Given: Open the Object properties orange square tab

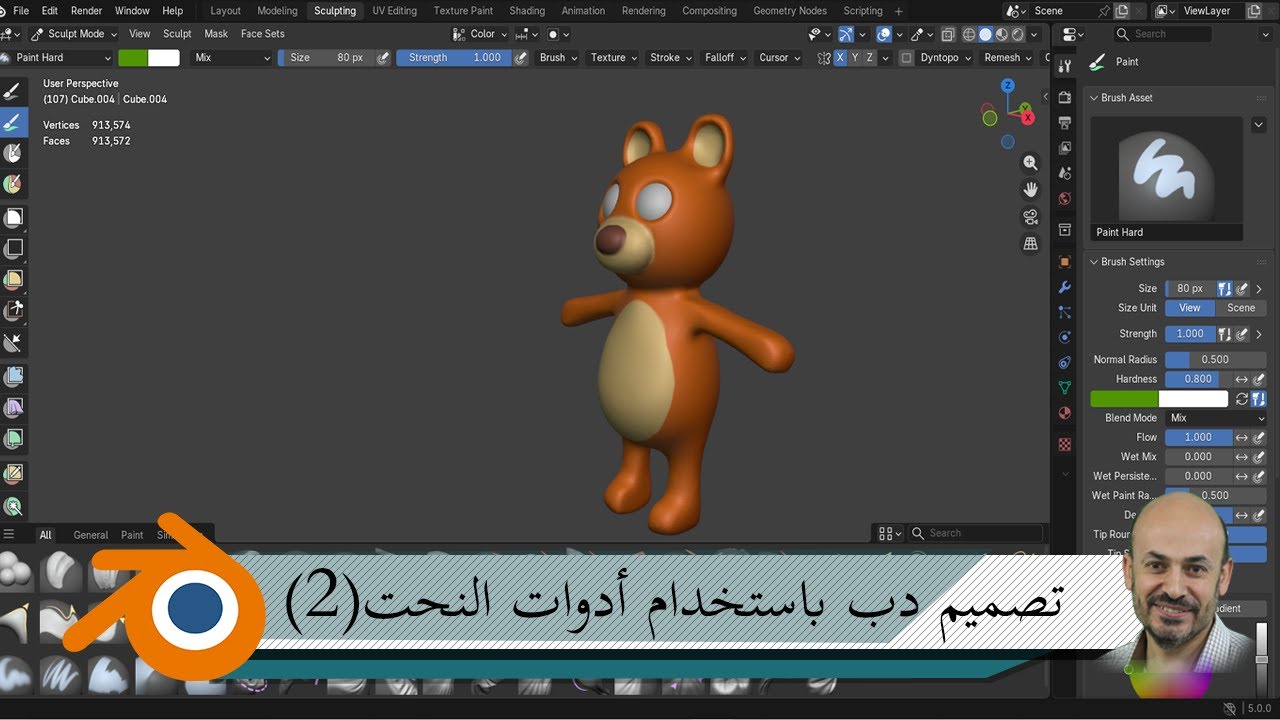Looking at the screenshot, I should pos(1065,262).
